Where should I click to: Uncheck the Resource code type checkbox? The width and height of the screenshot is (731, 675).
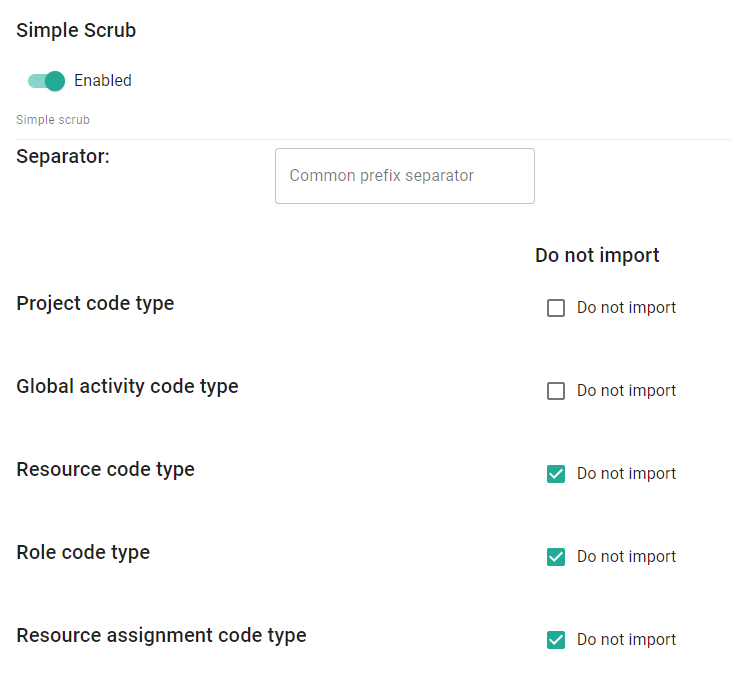tap(556, 474)
